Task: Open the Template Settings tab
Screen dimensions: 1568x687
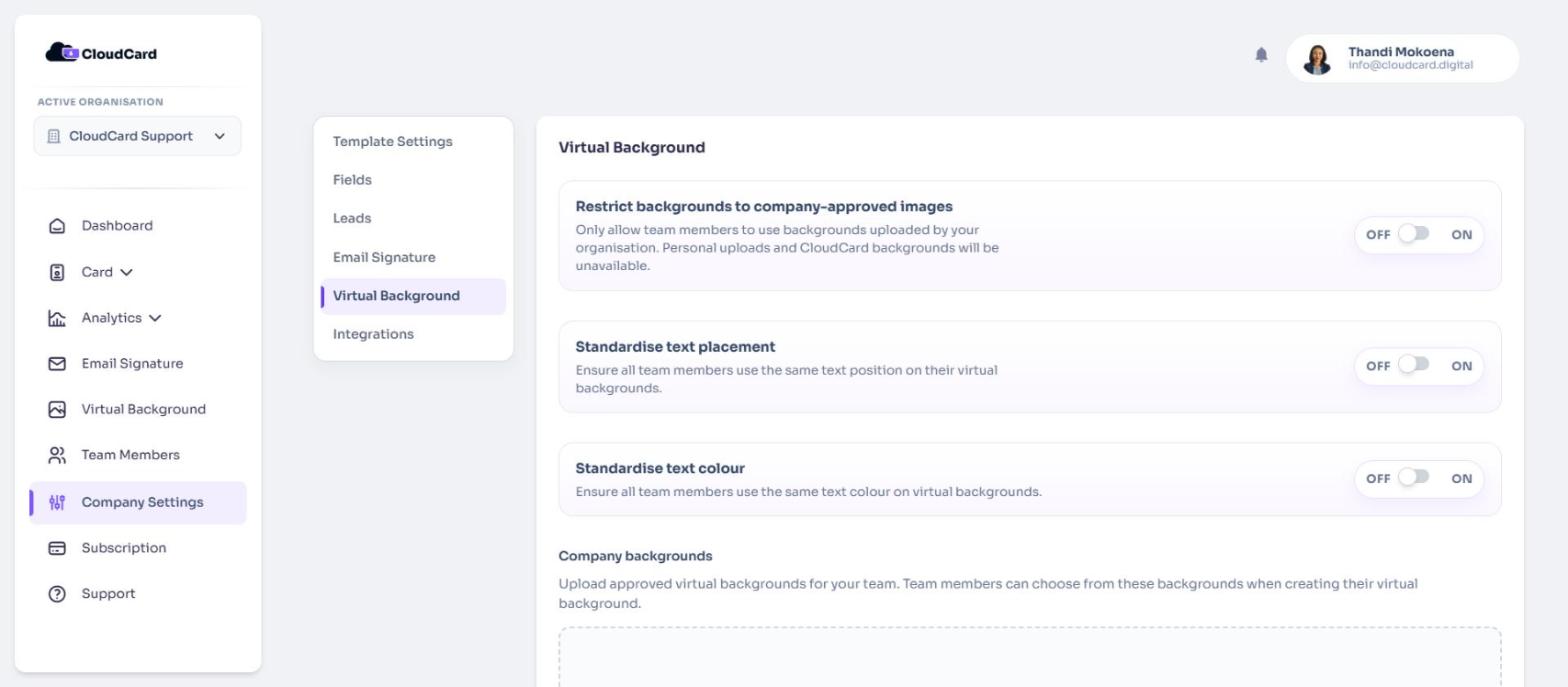Action: pyautogui.click(x=393, y=142)
